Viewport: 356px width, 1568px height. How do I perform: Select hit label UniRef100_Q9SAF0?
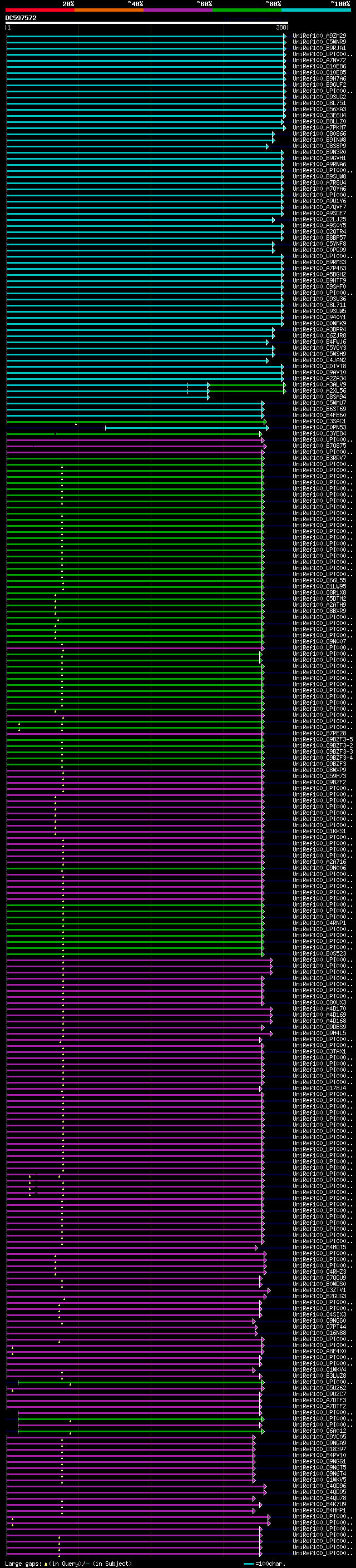coord(319,286)
